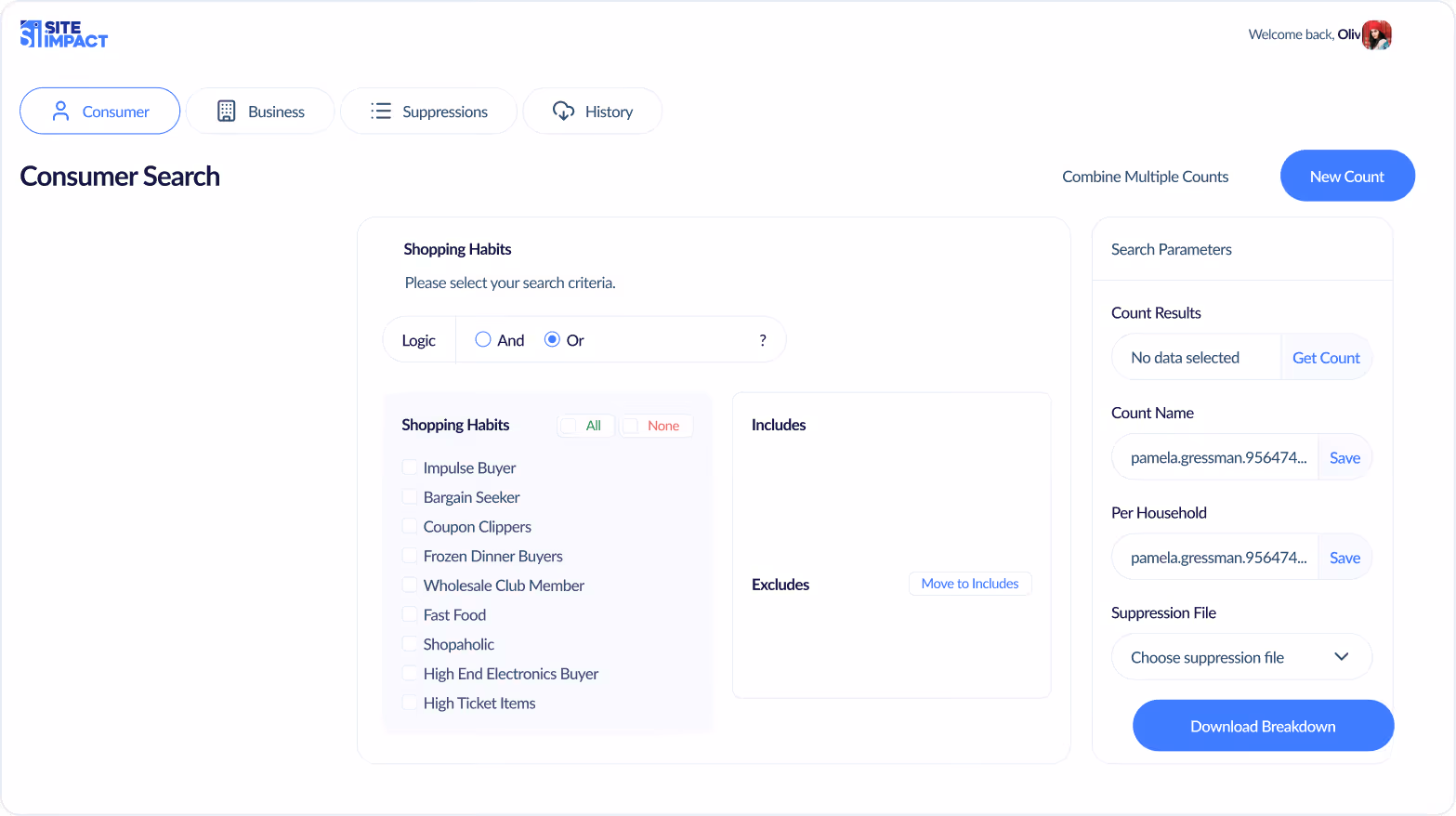
Task: Expand the Choose suppression file dropdown
Action: [x=1241, y=657]
